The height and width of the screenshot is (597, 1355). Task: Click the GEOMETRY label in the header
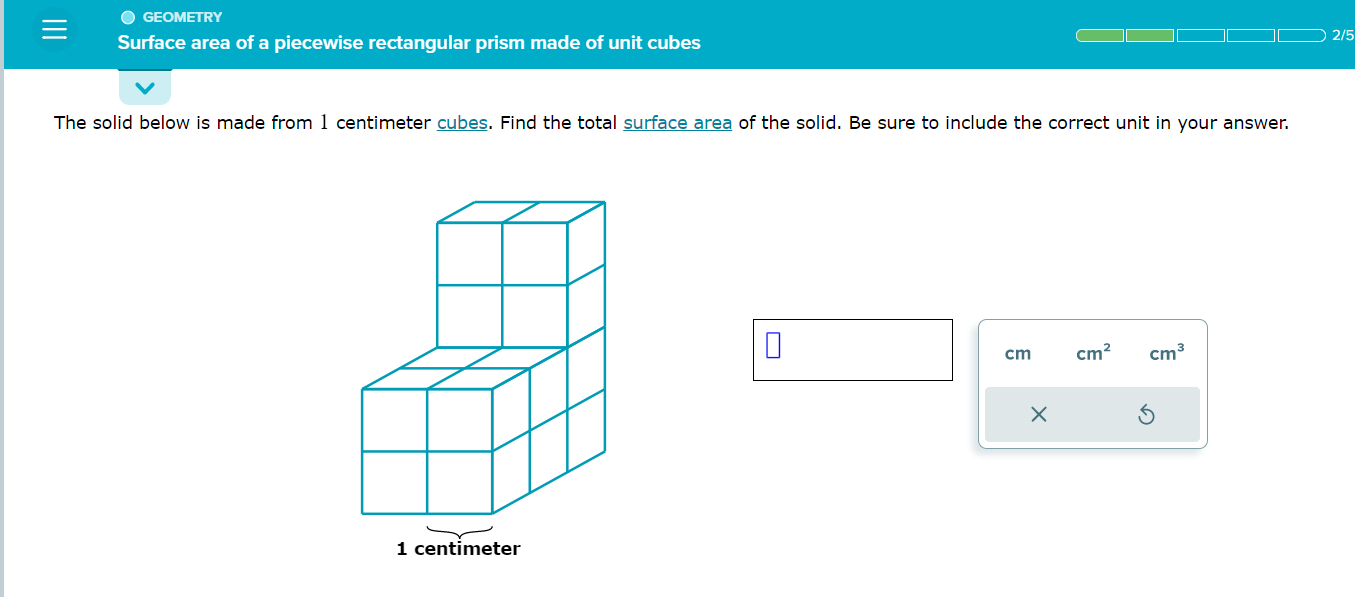[x=183, y=16]
